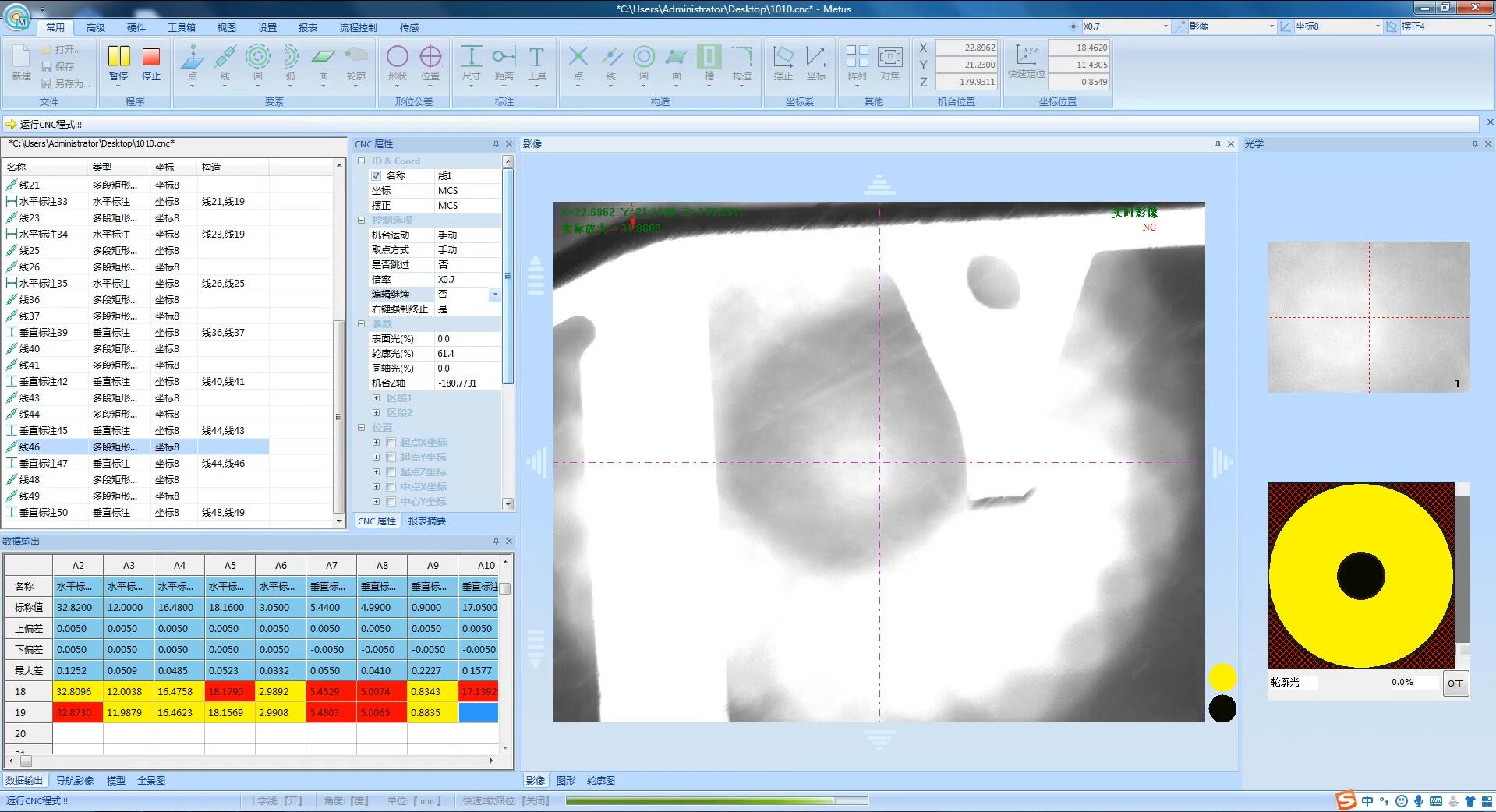Click the 阵列 array tool icon
The height and width of the screenshot is (812, 1496).
point(857,58)
